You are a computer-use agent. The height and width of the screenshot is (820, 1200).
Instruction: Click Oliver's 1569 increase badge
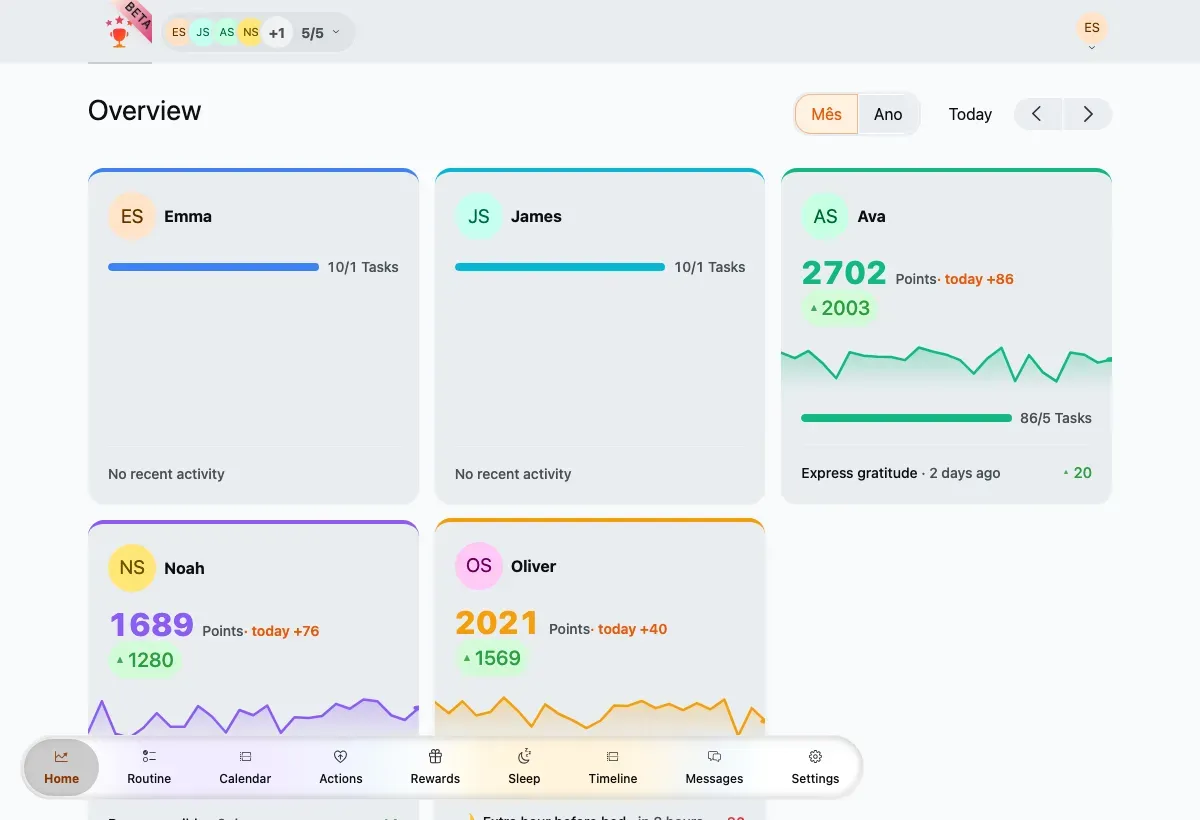point(491,658)
